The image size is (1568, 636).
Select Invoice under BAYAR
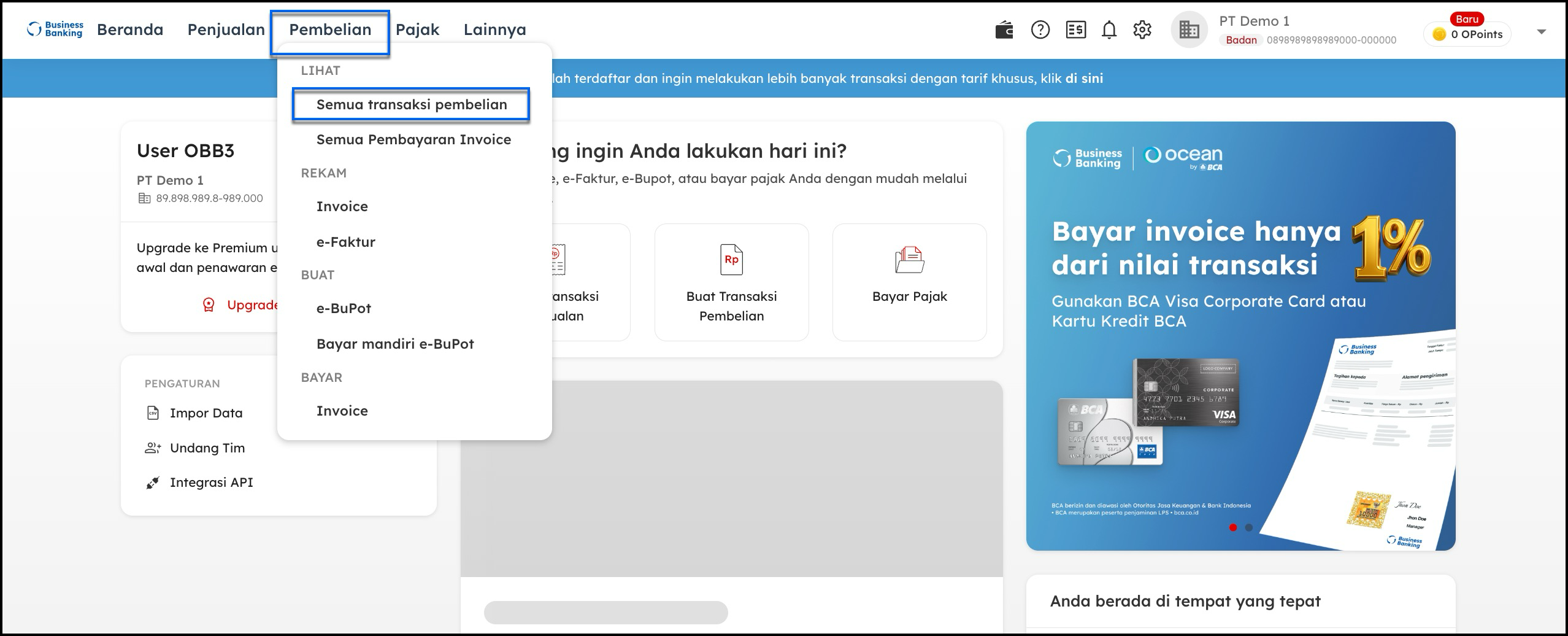pyautogui.click(x=342, y=411)
